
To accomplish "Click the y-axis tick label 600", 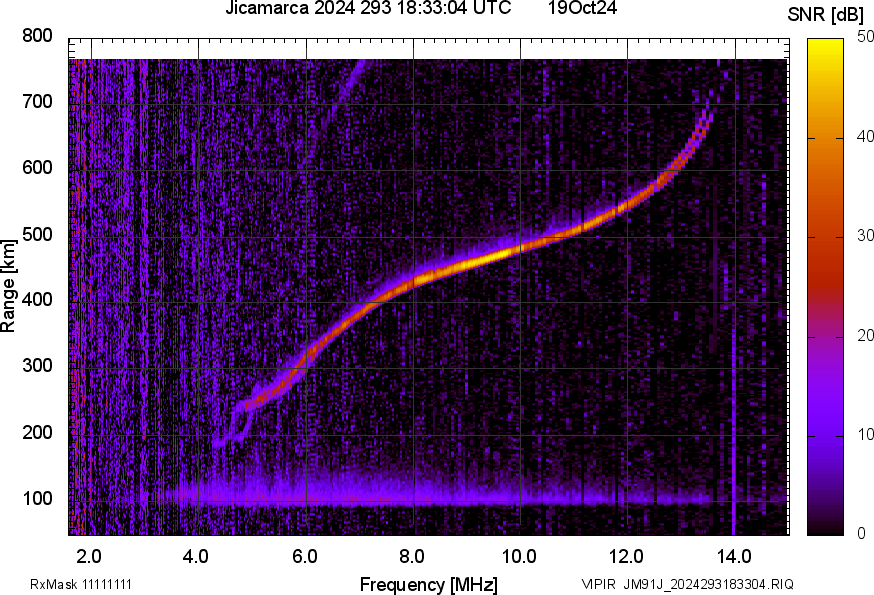I will (x=37, y=168).
